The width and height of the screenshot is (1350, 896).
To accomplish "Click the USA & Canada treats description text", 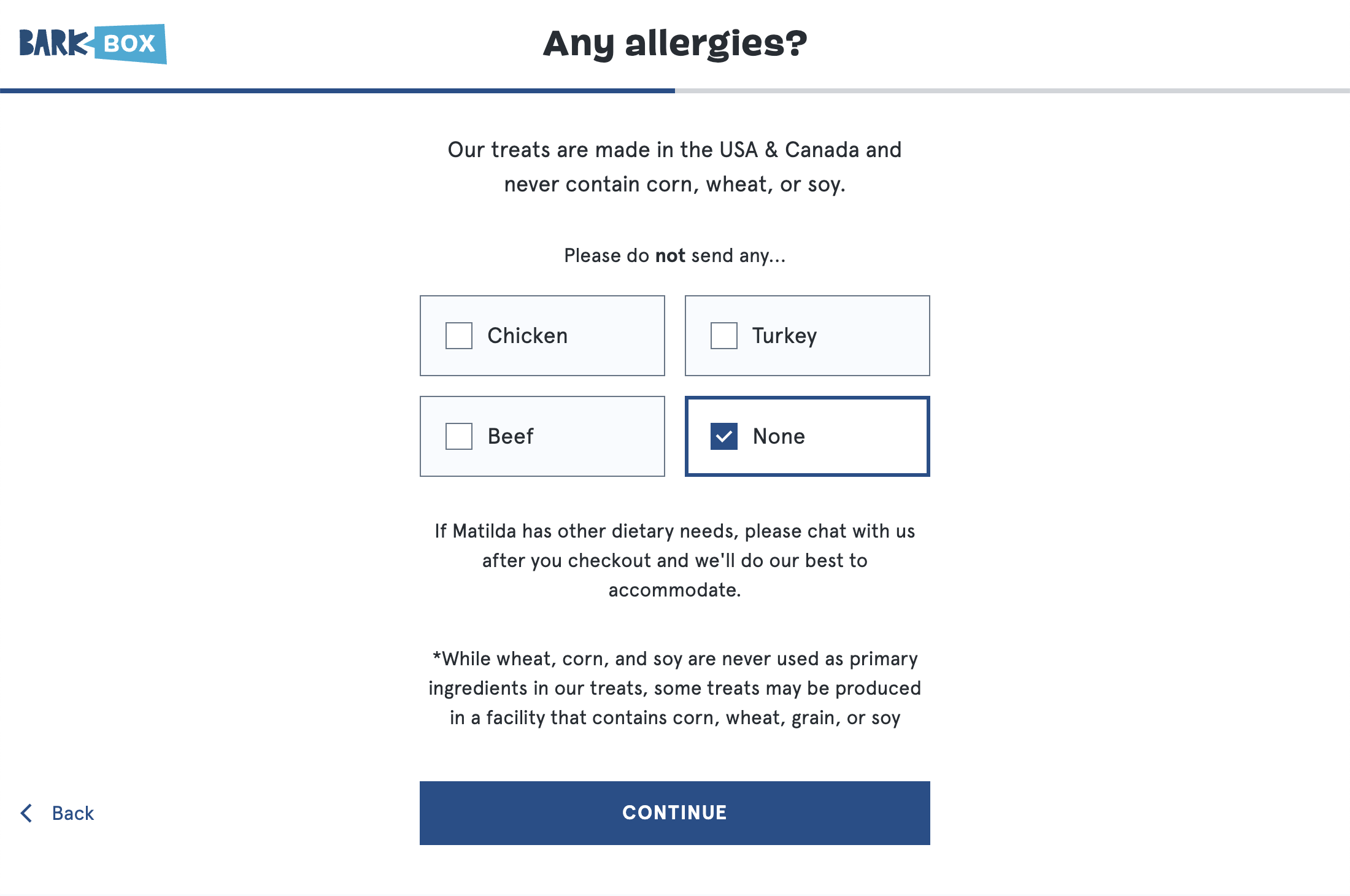I will [675, 167].
